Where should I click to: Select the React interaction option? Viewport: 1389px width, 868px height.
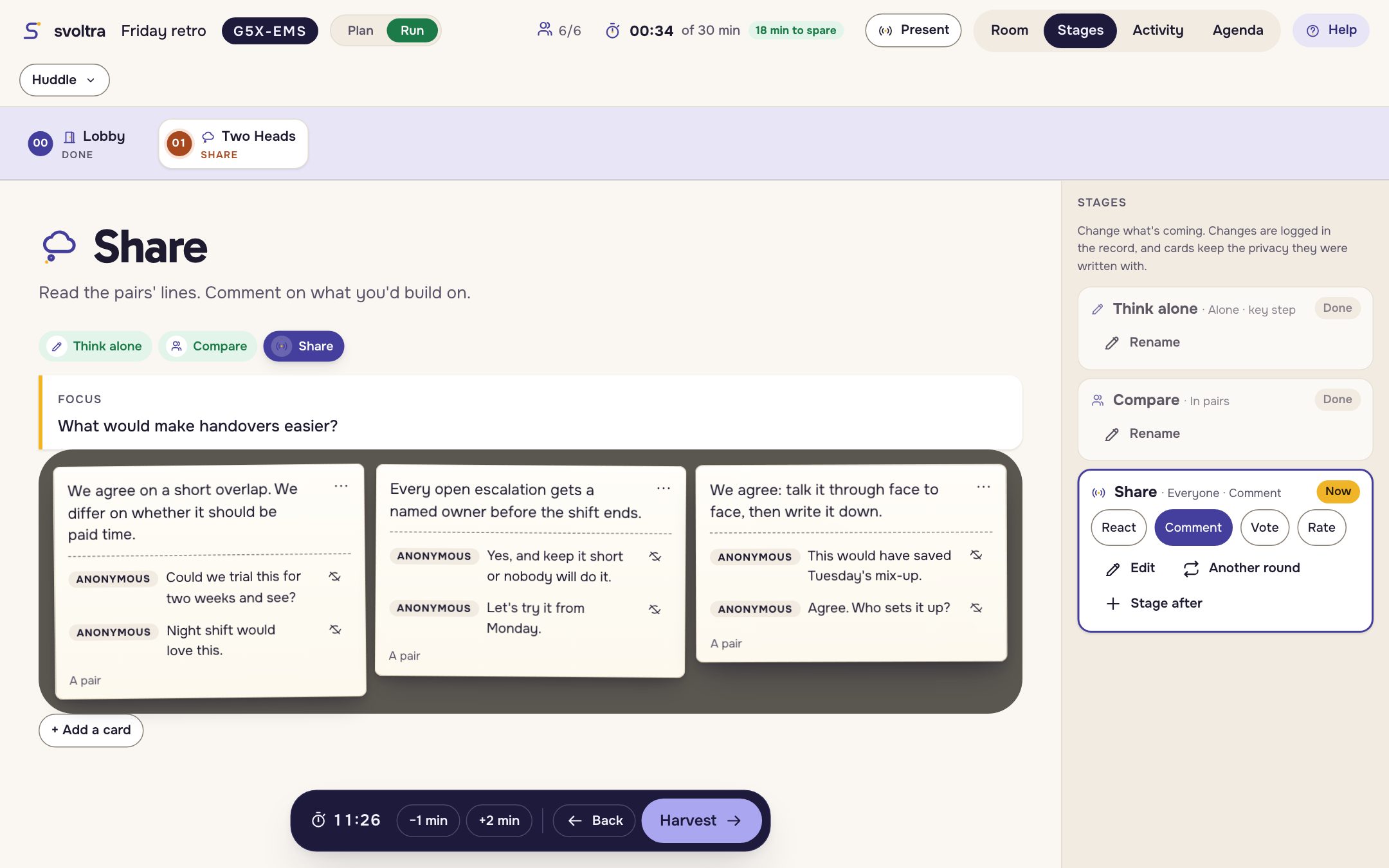pos(1118,527)
